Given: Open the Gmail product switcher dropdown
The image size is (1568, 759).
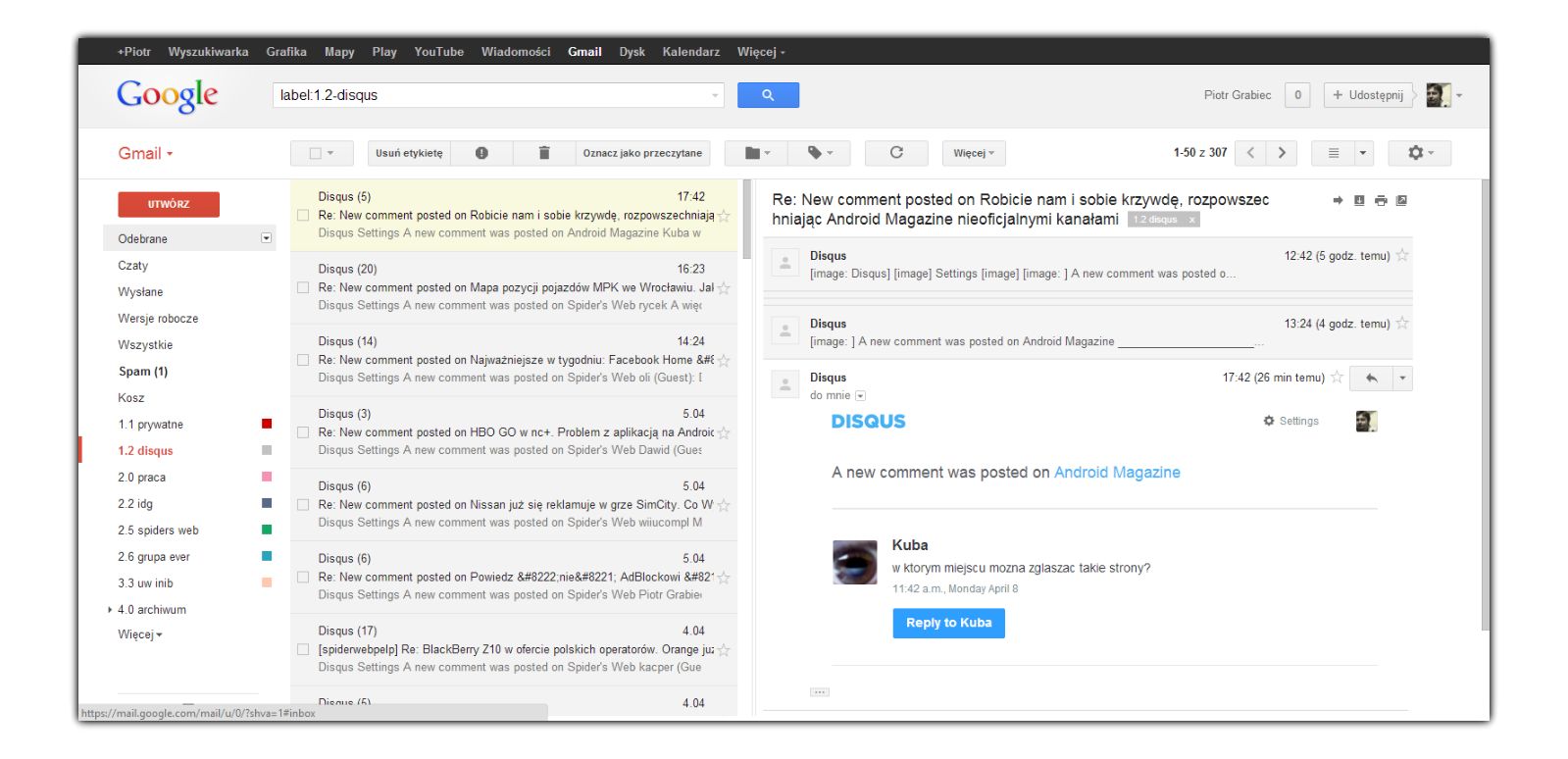Looking at the screenshot, I should 145,154.
